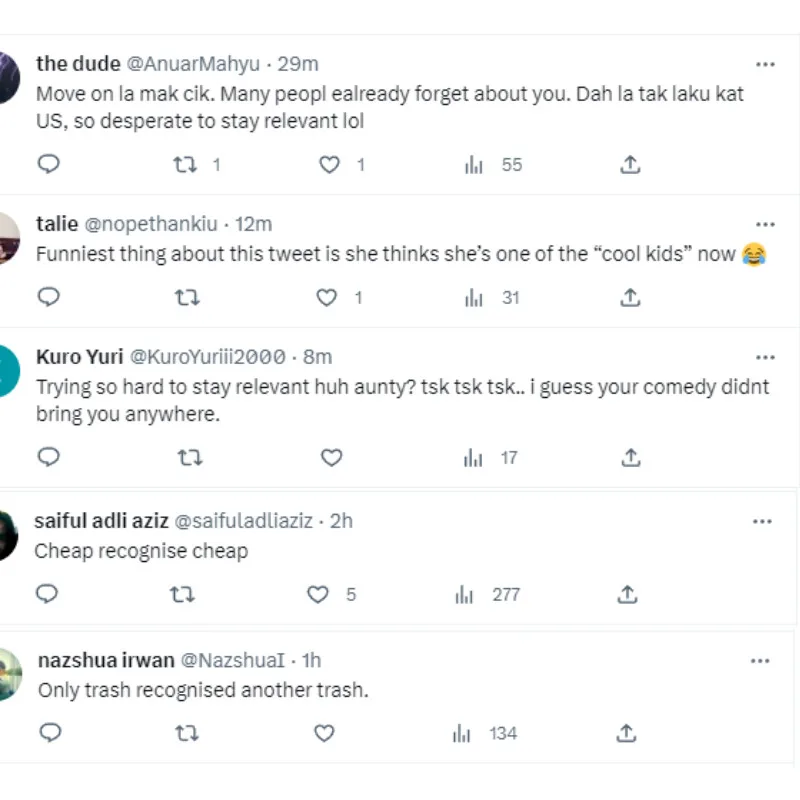The height and width of the screenshot is (800, 800).
Task: Open more options on talie's tweet
Action: pyautogui.click(x=765, y=224)
